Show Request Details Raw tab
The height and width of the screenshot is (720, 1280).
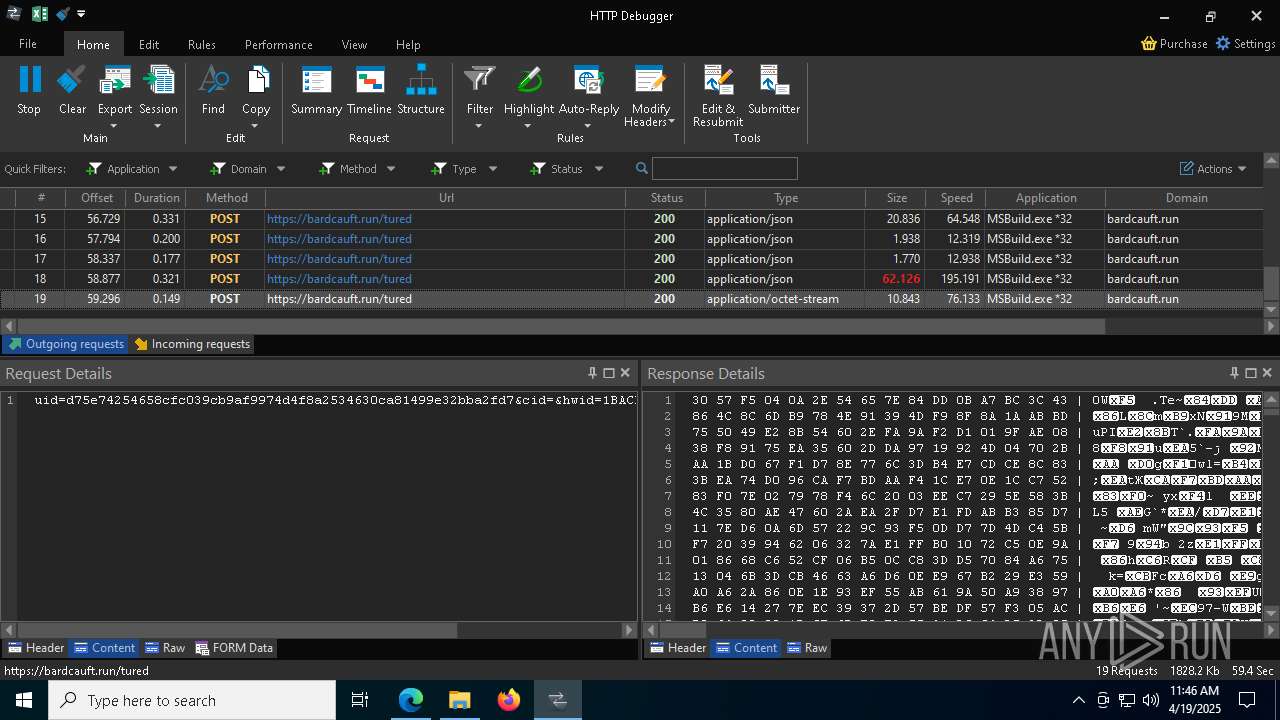coord(166,648)
